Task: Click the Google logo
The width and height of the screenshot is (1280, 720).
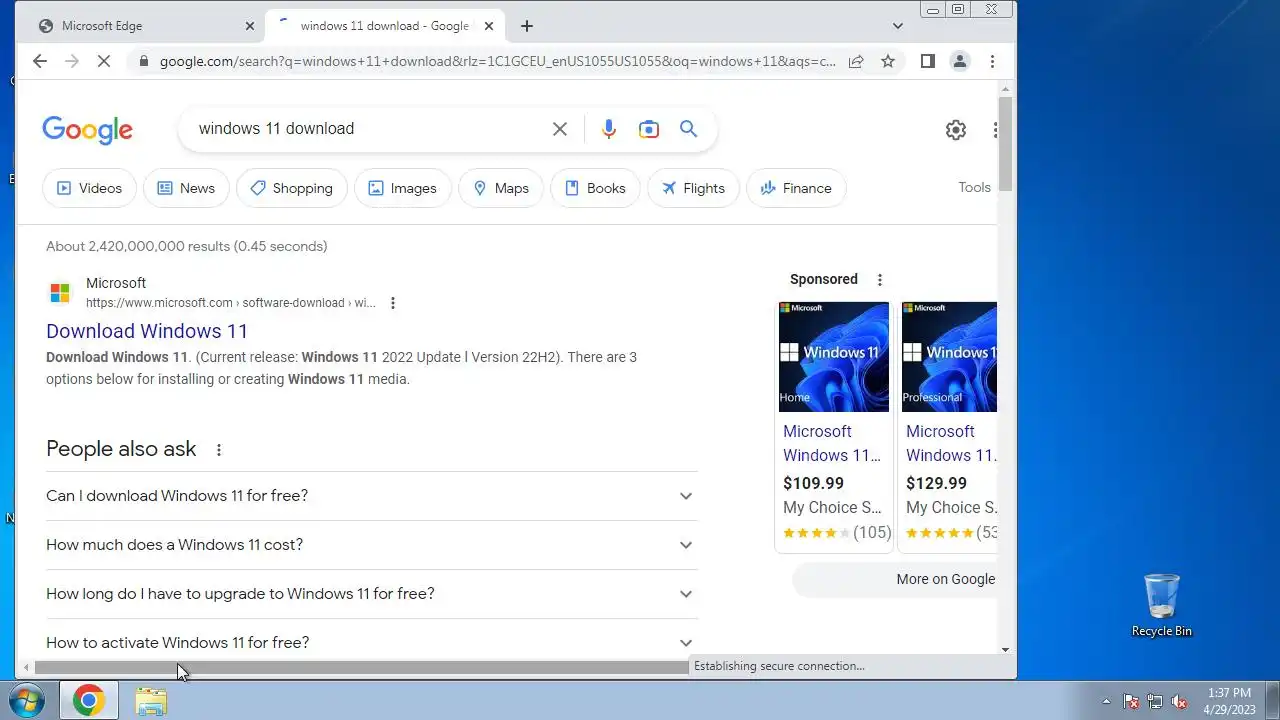Action: (x=87, y=130)
